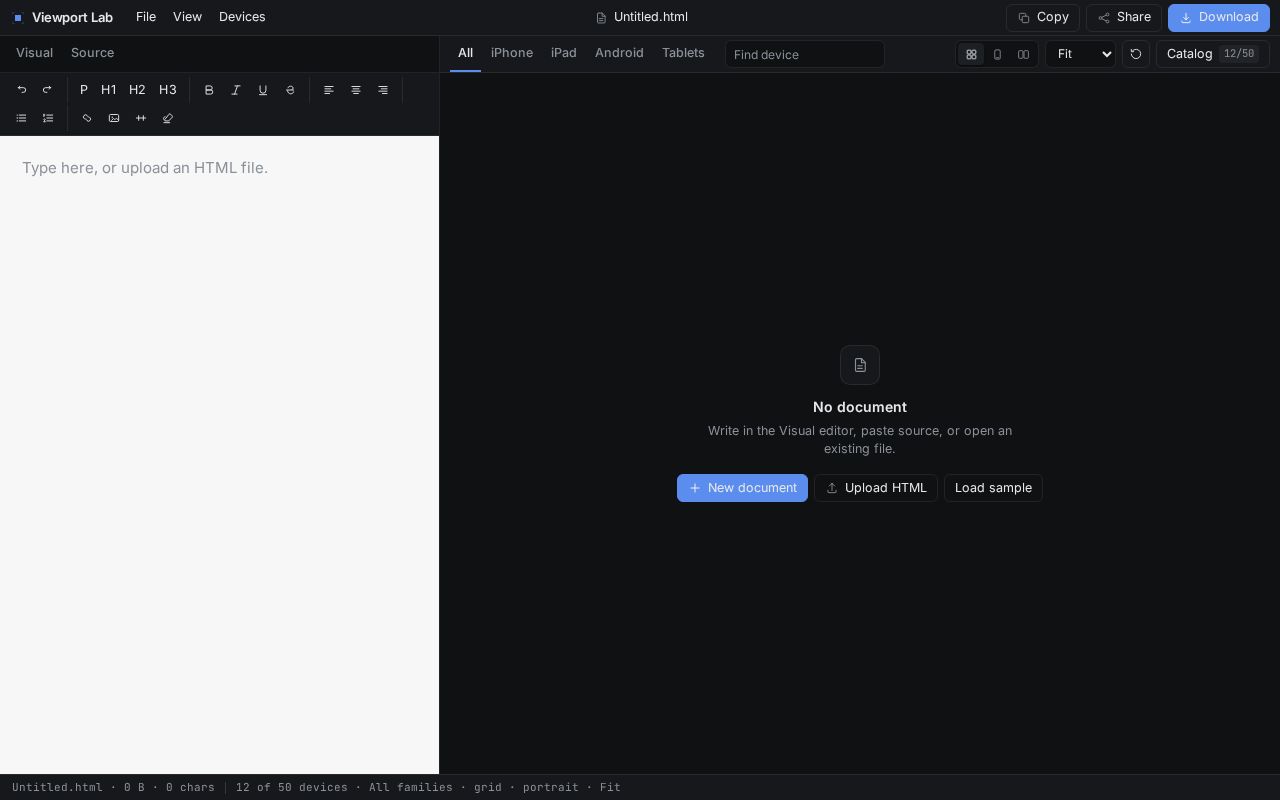Switch preview to single device layout
This screenshot has height=800, width=1280.
pyautogui.click(x=997, y=54)
